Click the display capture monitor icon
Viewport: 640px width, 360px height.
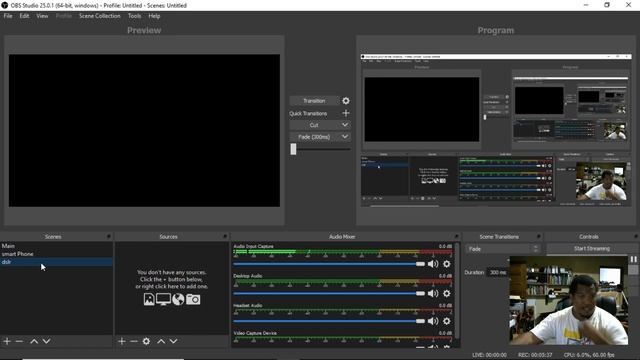click(x=163, y=299)
